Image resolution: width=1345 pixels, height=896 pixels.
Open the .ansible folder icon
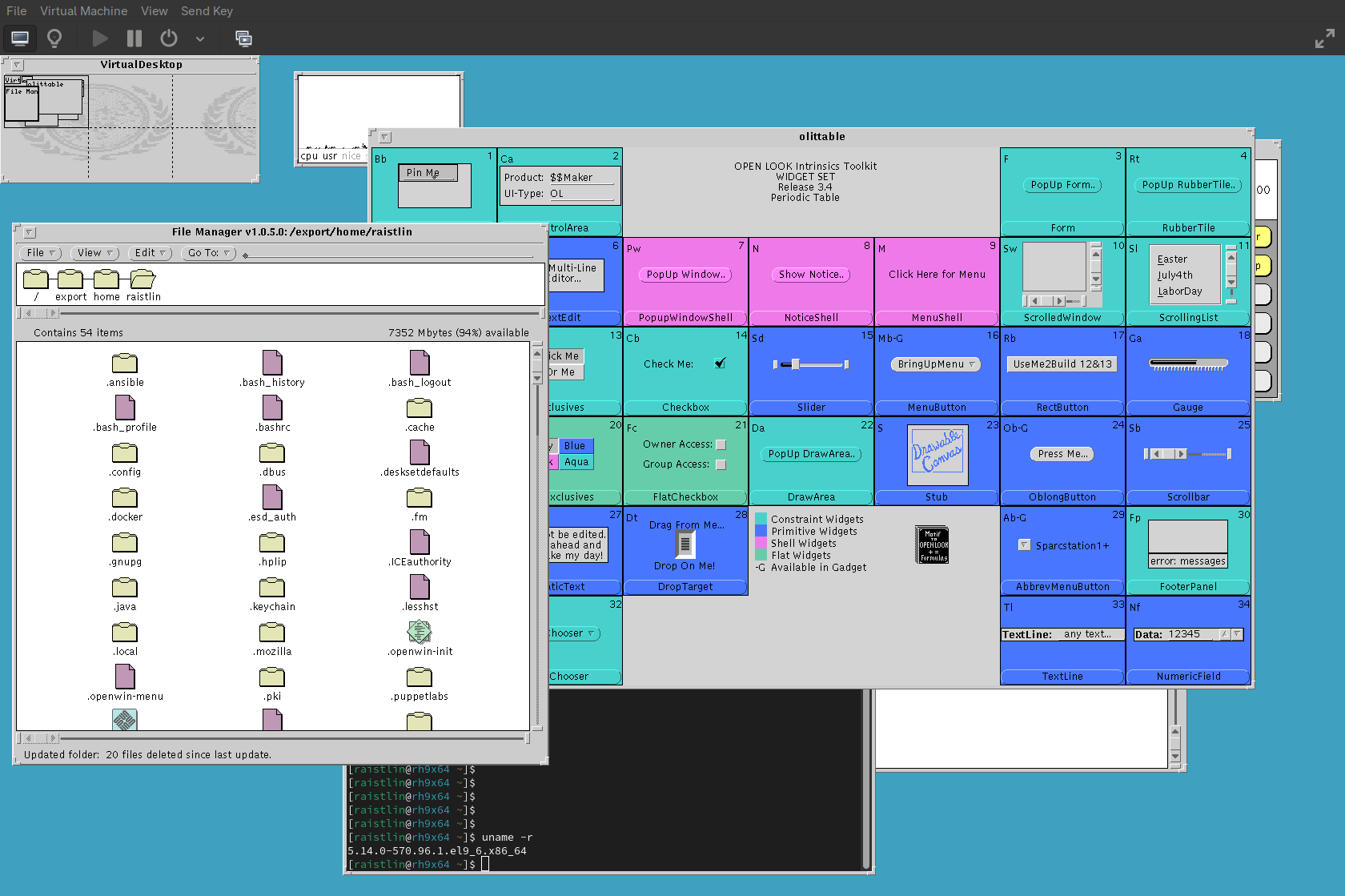pyautogui.click(x=124, y=364)
